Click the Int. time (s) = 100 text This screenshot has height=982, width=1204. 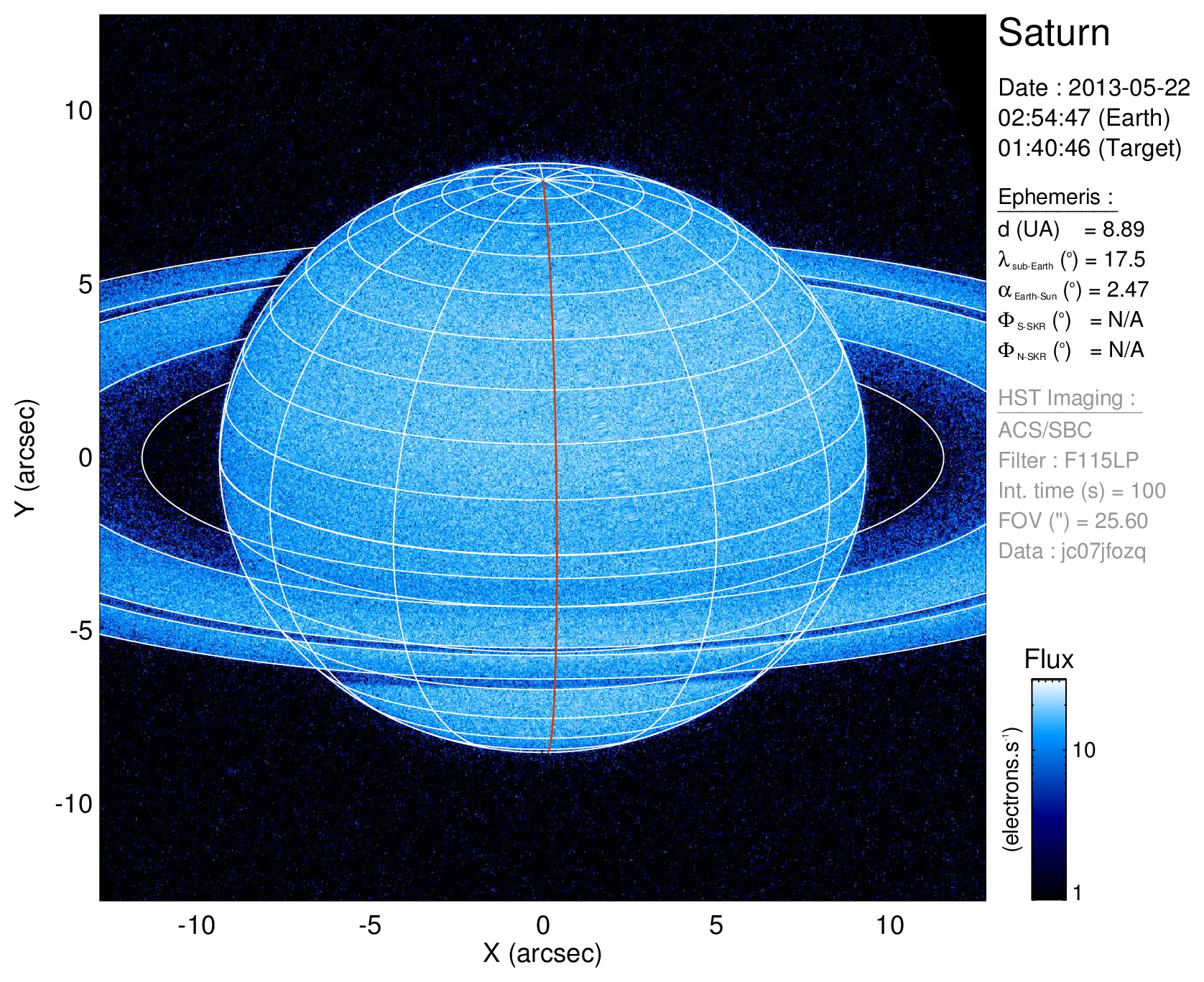pyautogui.click(x=1082, y=491)
